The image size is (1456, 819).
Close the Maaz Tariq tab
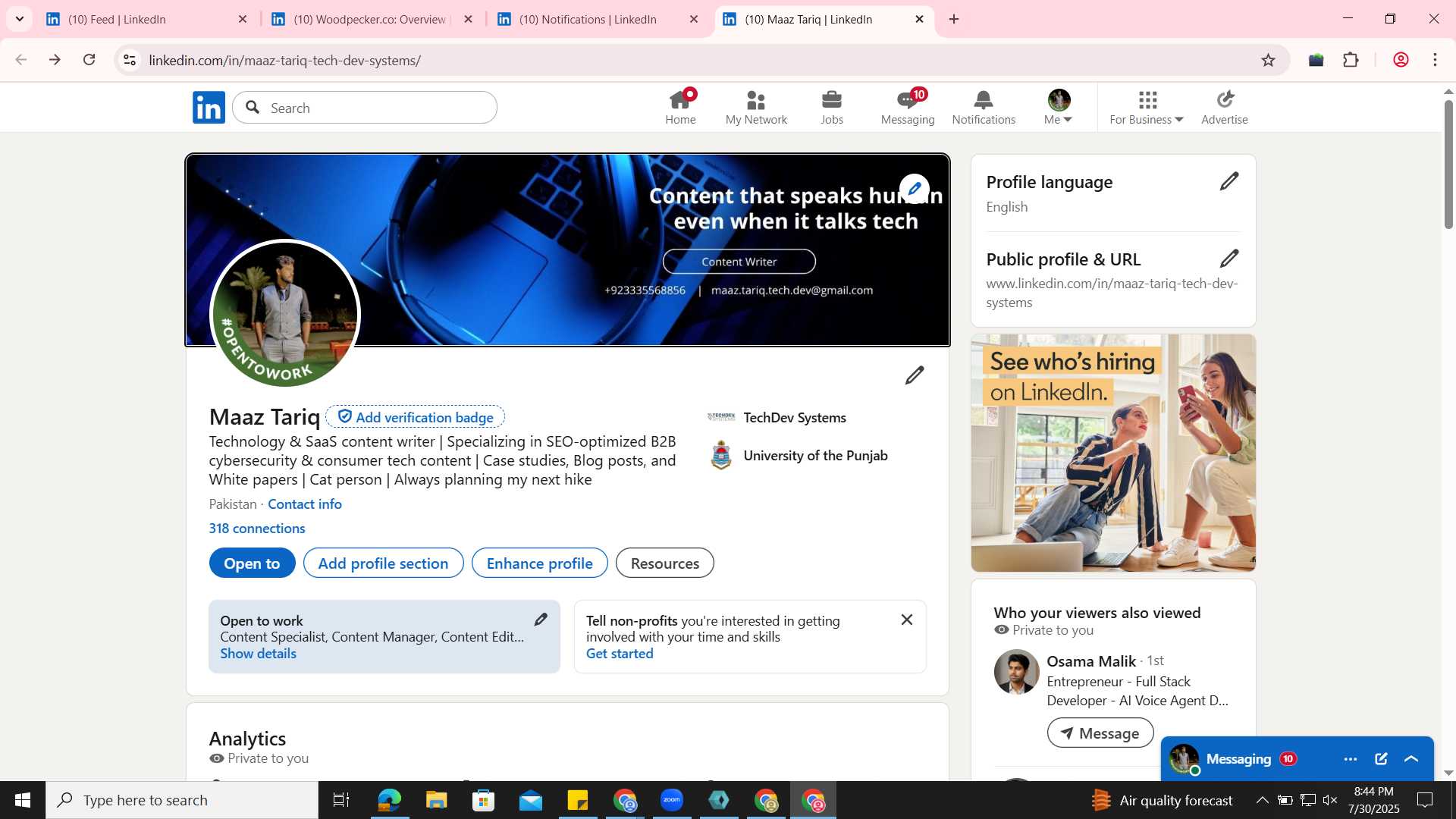919,20
